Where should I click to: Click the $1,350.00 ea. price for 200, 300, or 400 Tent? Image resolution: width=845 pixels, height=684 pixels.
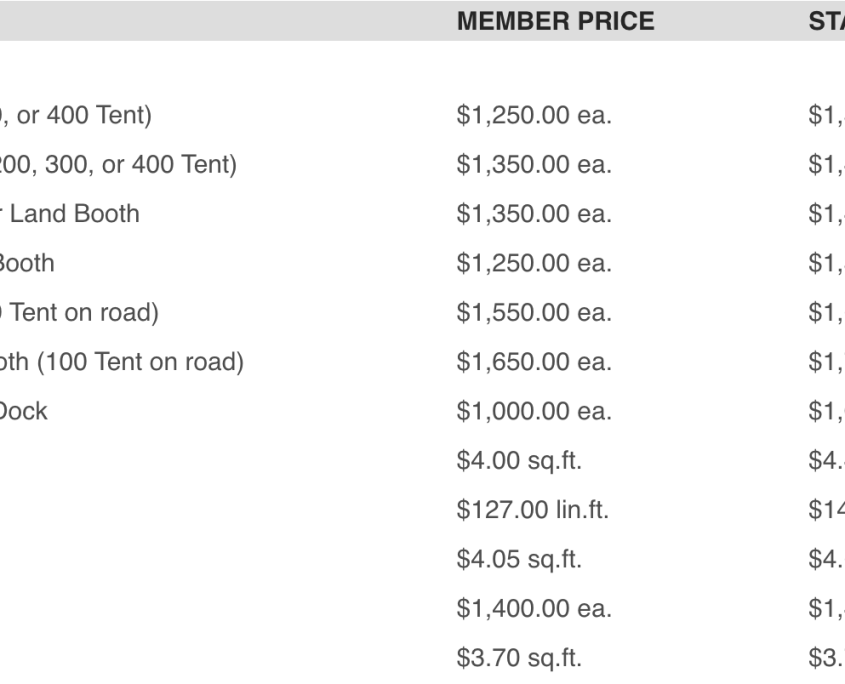click(x=534, y=164)
